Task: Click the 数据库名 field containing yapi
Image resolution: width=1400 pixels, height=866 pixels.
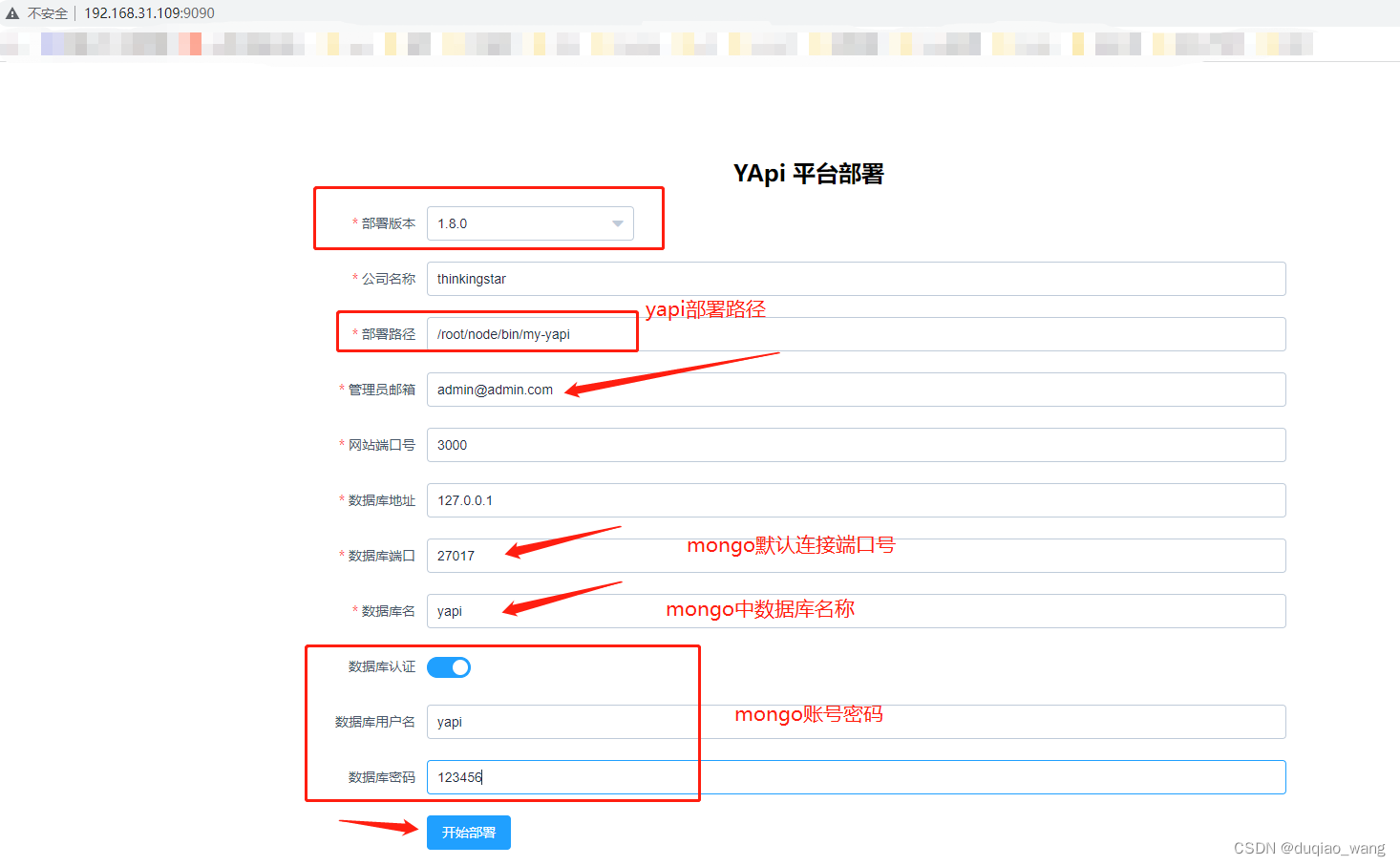Action: point(856,611)
